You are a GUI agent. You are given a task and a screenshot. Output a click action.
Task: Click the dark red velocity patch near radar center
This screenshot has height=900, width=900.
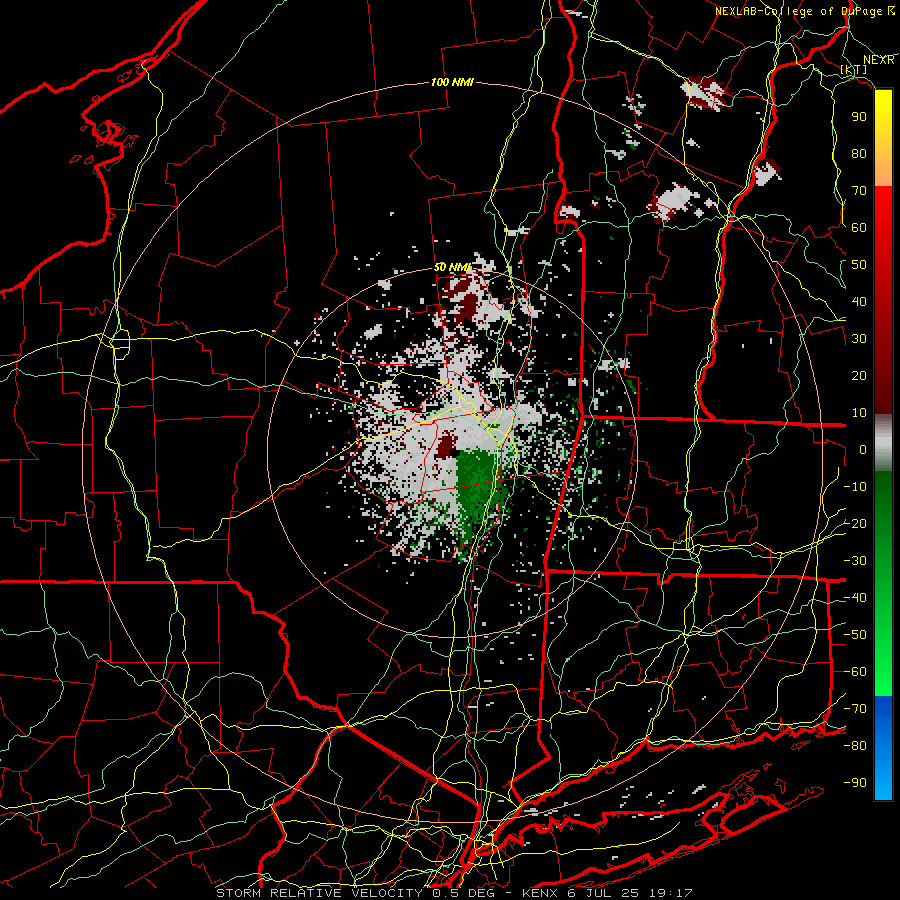[x=446, y=446]
